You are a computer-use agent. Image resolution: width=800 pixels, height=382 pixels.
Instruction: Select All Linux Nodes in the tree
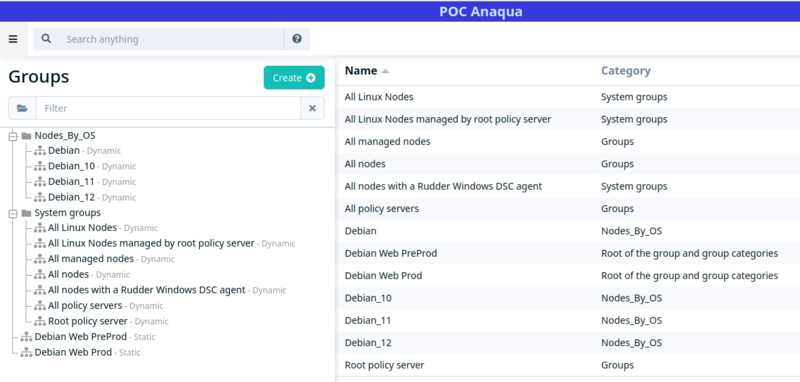pyautogui.click(x=82, y=227)
